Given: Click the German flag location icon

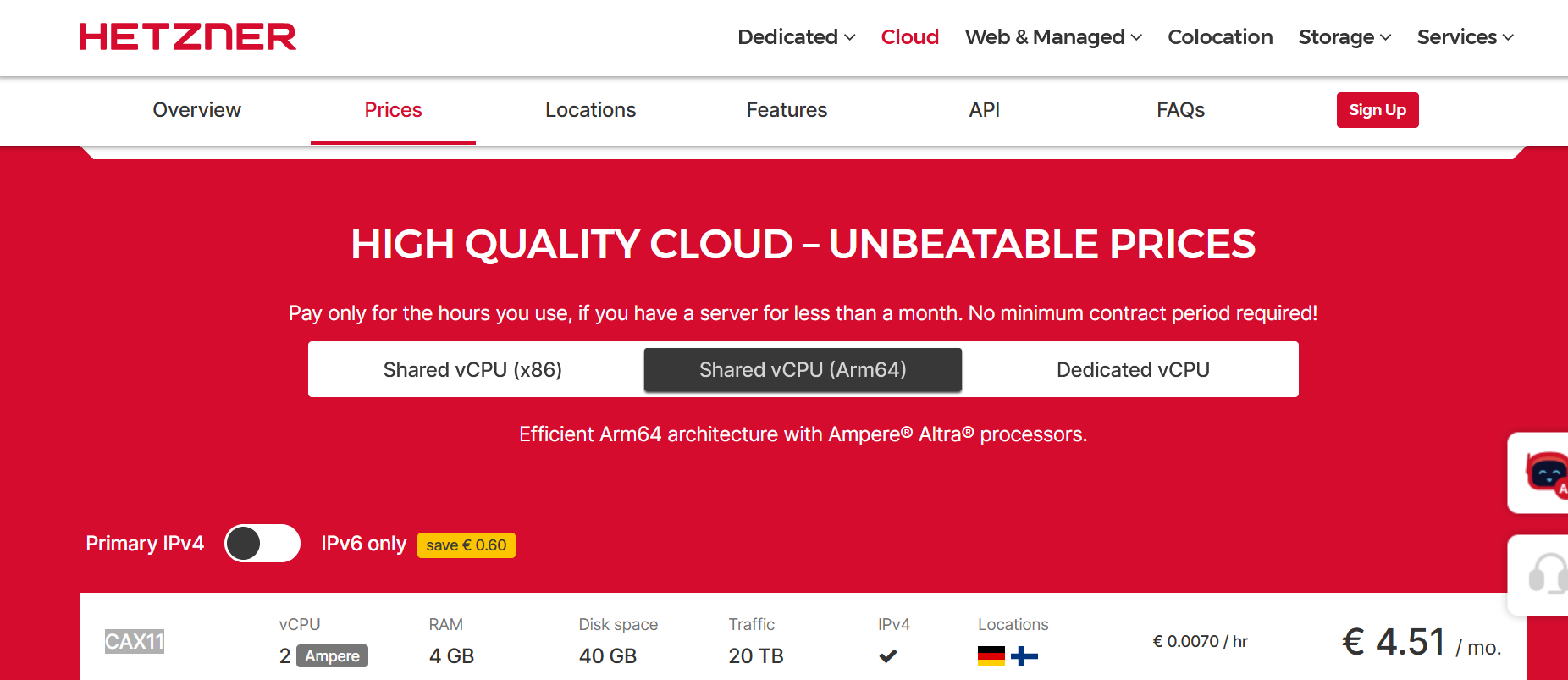Looking at the screenshot, I should [x=991, y=656].
